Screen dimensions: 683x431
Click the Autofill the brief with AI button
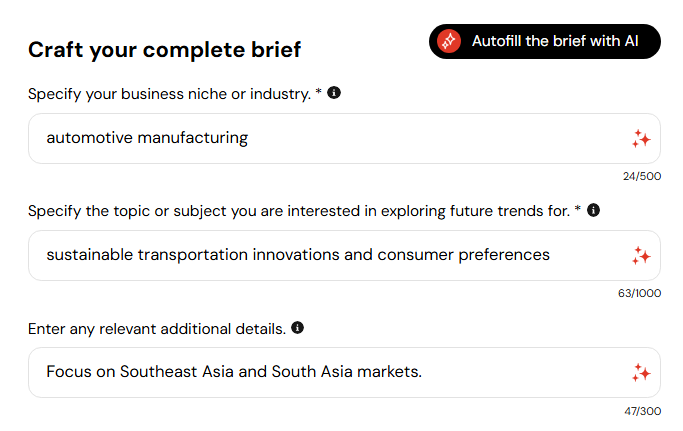pos(545,42)
